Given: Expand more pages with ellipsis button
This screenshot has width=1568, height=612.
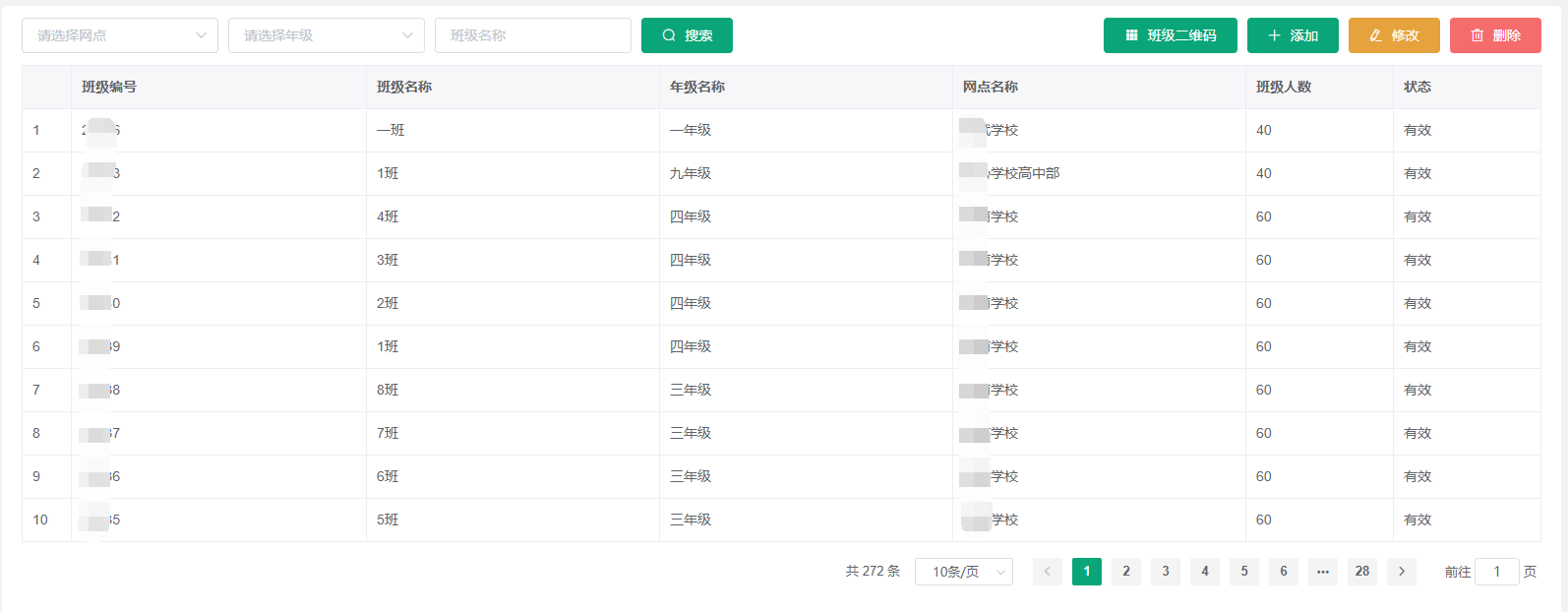Looking at the screenshot, I should [1323, 572].
